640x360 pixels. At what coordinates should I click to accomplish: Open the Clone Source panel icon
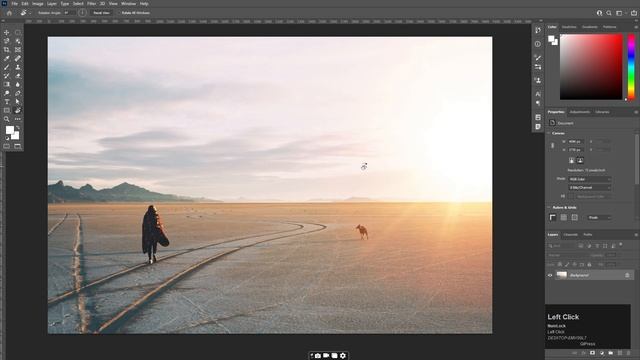tap(538, 80)
